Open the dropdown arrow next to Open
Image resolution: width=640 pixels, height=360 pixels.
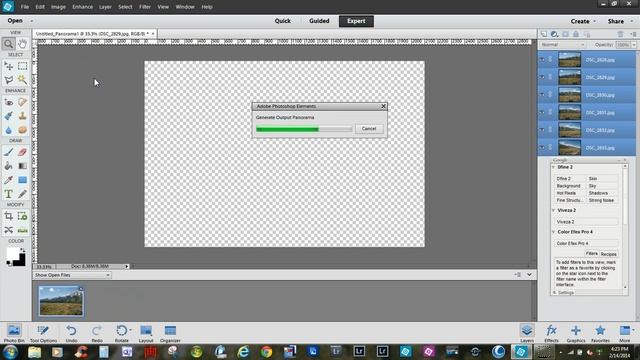(31, 21)
